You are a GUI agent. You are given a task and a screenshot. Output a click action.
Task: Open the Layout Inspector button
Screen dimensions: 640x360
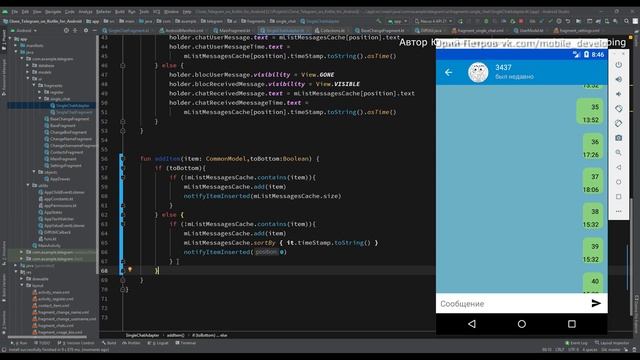tap(612, 343)
